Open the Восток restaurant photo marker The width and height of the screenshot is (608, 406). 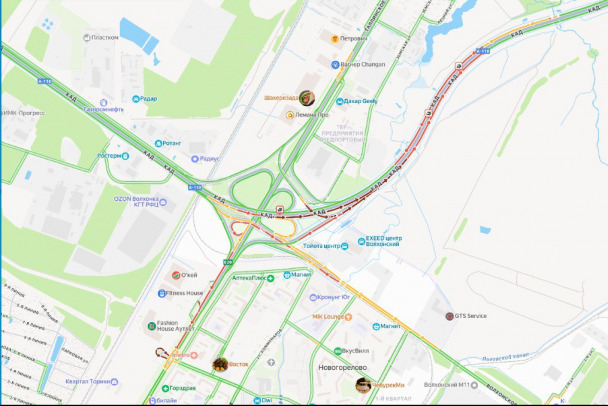[x=220, y=365]
